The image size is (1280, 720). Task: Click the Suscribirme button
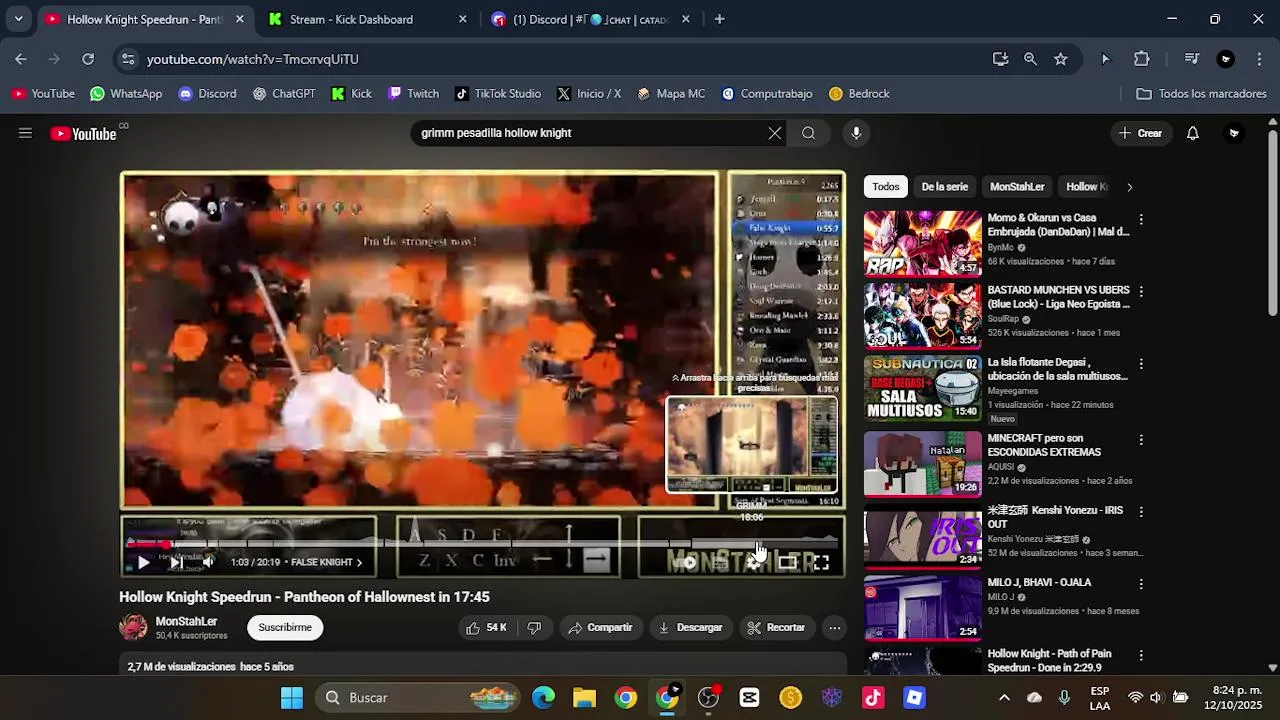click(x=285, y=628)
